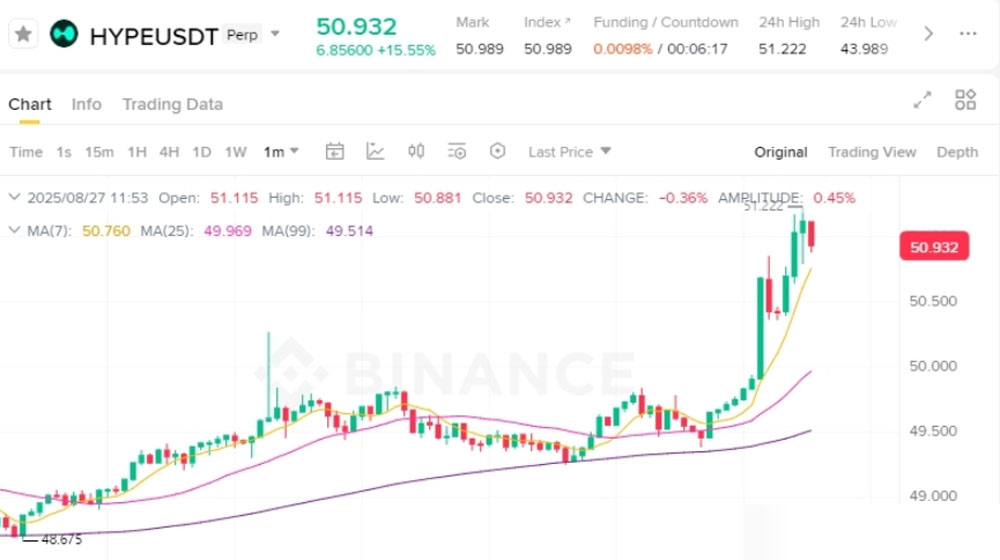Expand the HYPEUSDT pair selector dropdown
Screen dimensions: 1000x560
(x=276, y=34)
